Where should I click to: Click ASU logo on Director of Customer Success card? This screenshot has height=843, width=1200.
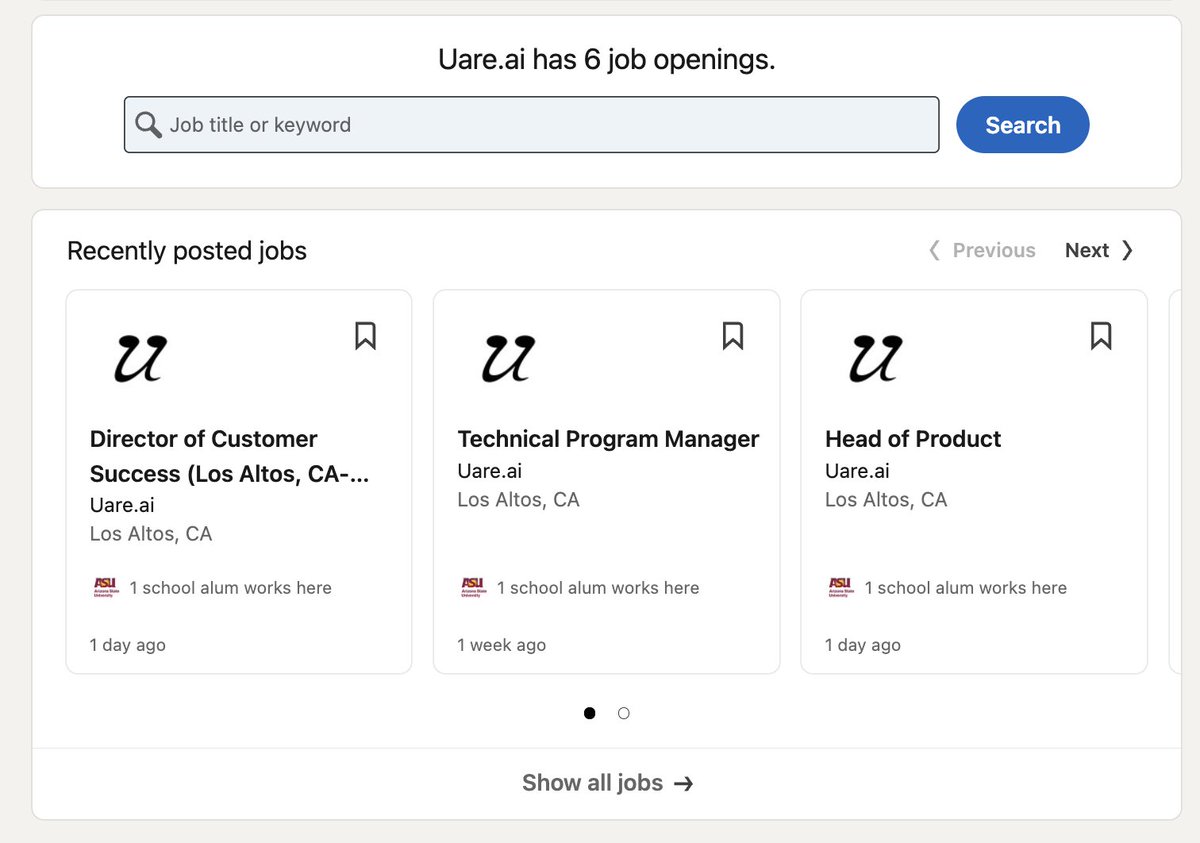pyautogui.click(x=105, y=588)
